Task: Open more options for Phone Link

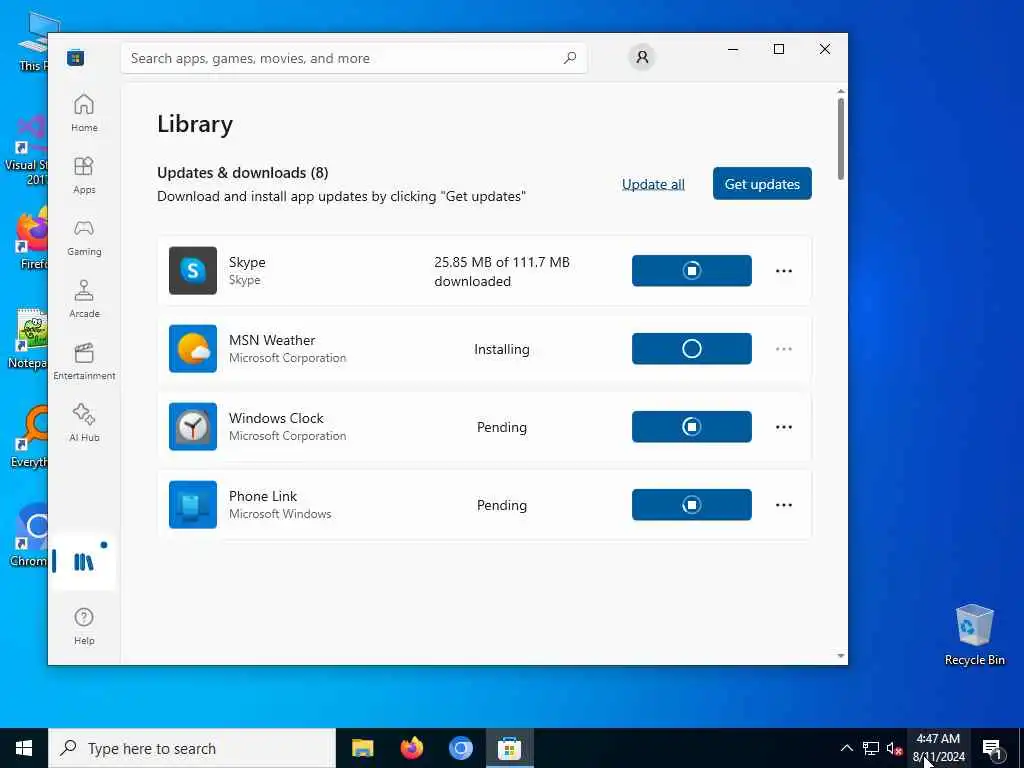Action: pyautogui.click(x=784, y=505)
